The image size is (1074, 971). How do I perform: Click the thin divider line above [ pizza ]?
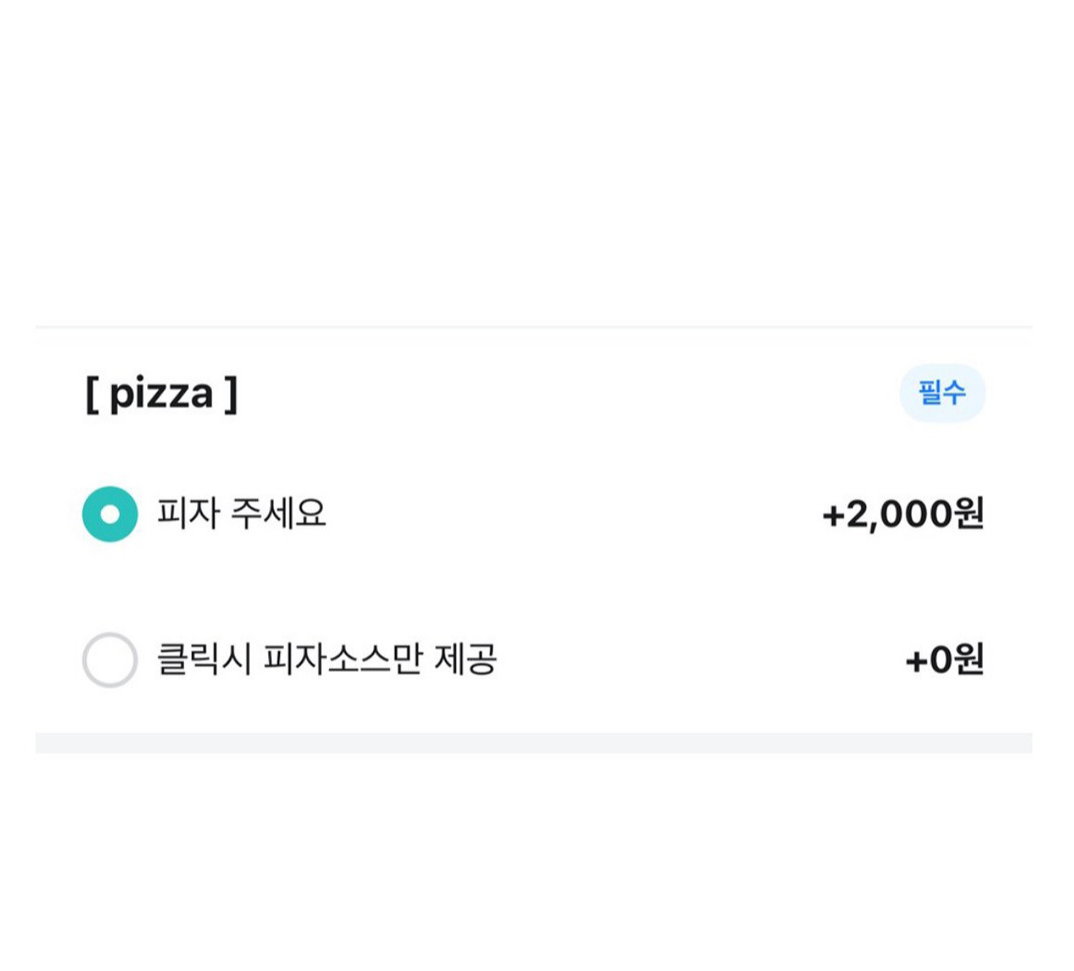pyautogui.click(x=533, y=327)
